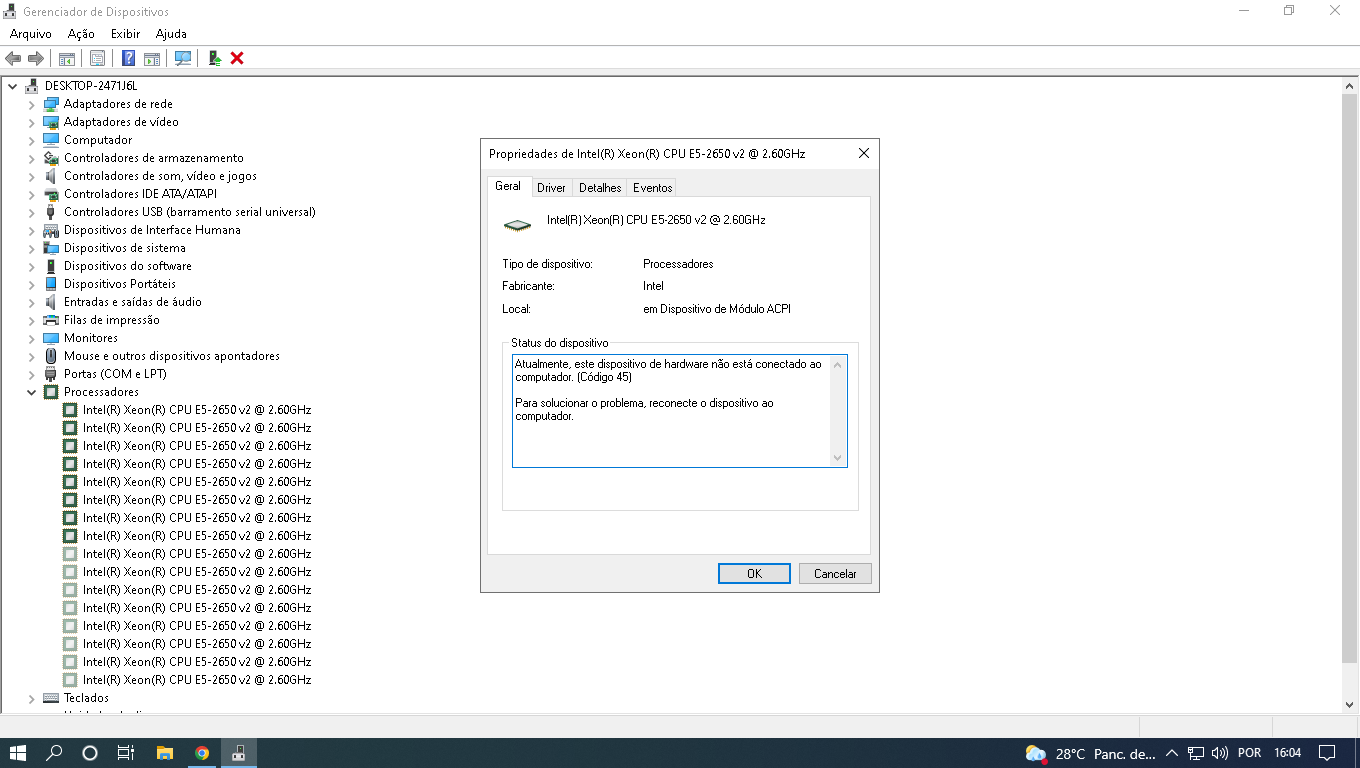Click the Monitores category icon
This screenshot has height=768, width=1360.
(51, 338)
